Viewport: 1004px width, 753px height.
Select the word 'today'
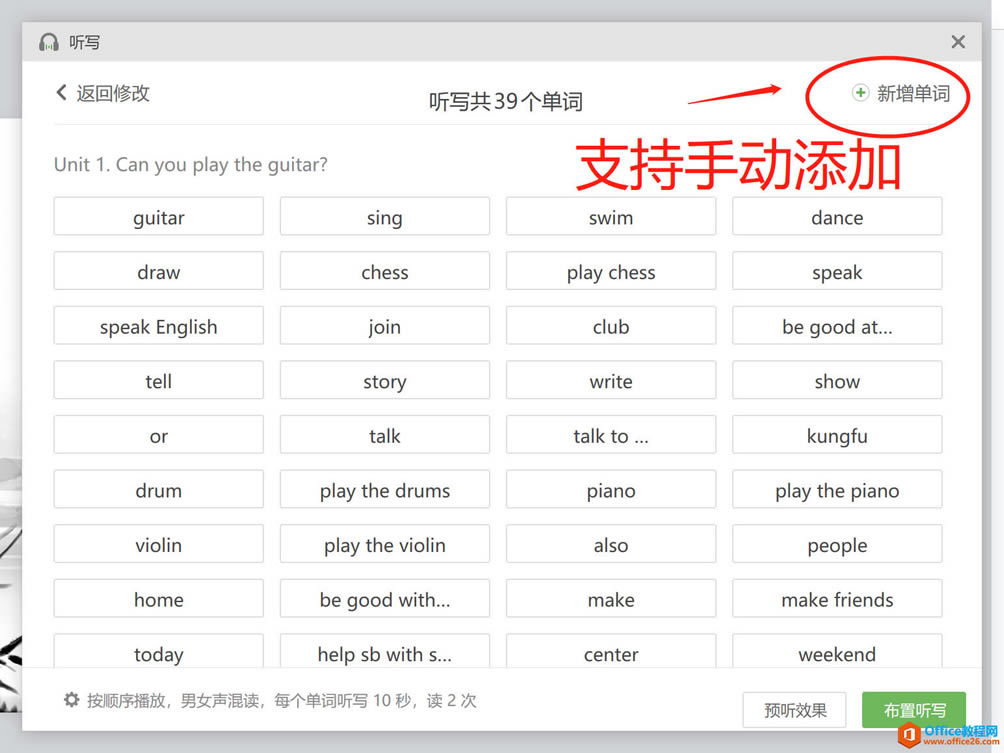point(159,651)
